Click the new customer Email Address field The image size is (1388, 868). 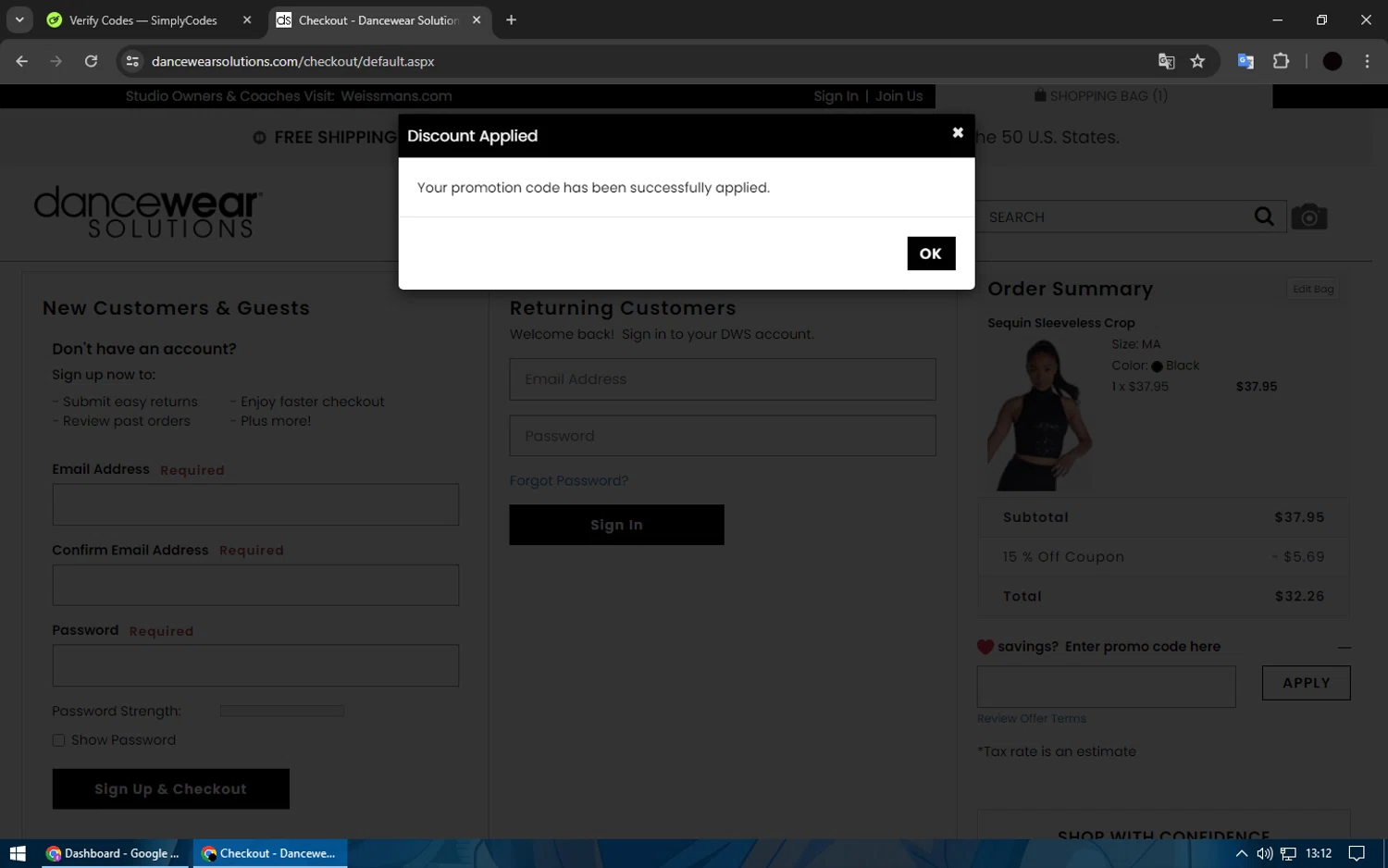pyautogui.click(x=255, y=504)
